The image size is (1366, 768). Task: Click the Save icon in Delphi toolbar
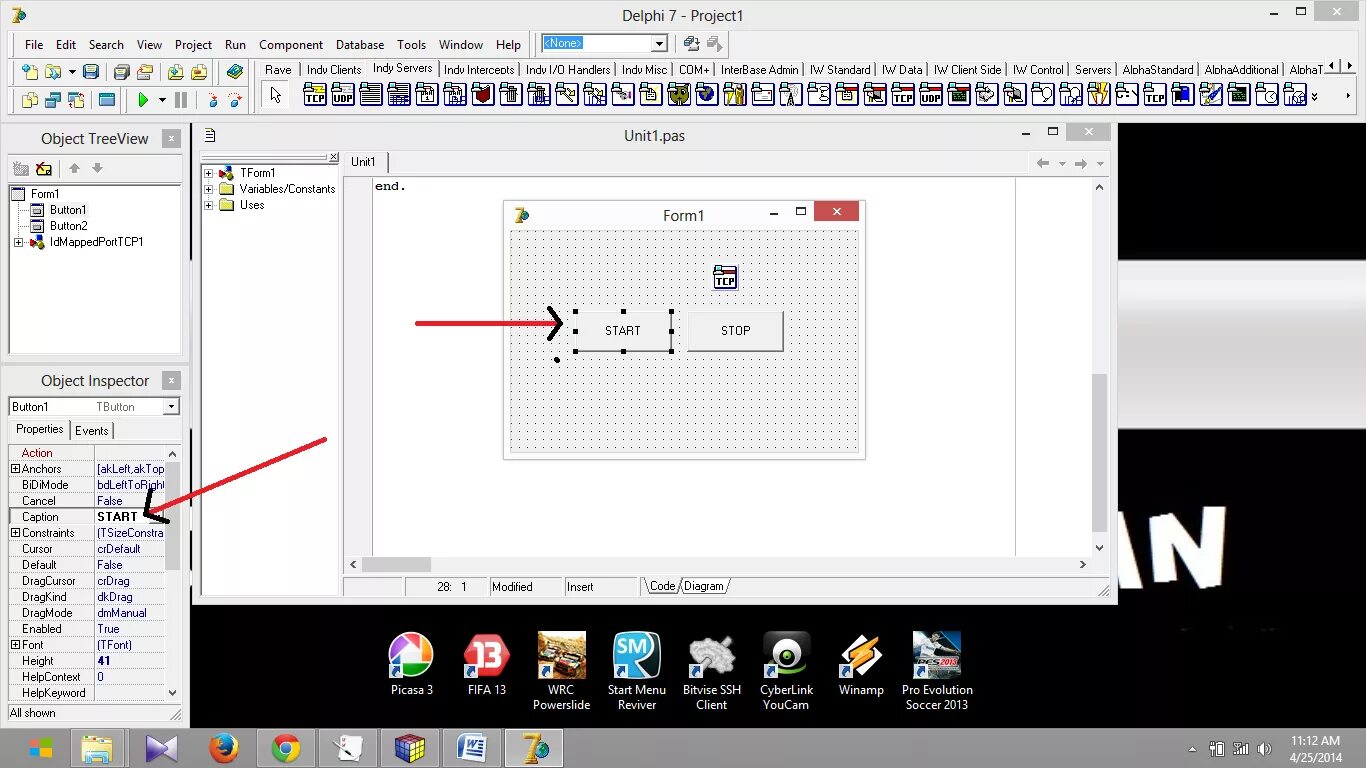pyautogui.click(x=91, y=72)
